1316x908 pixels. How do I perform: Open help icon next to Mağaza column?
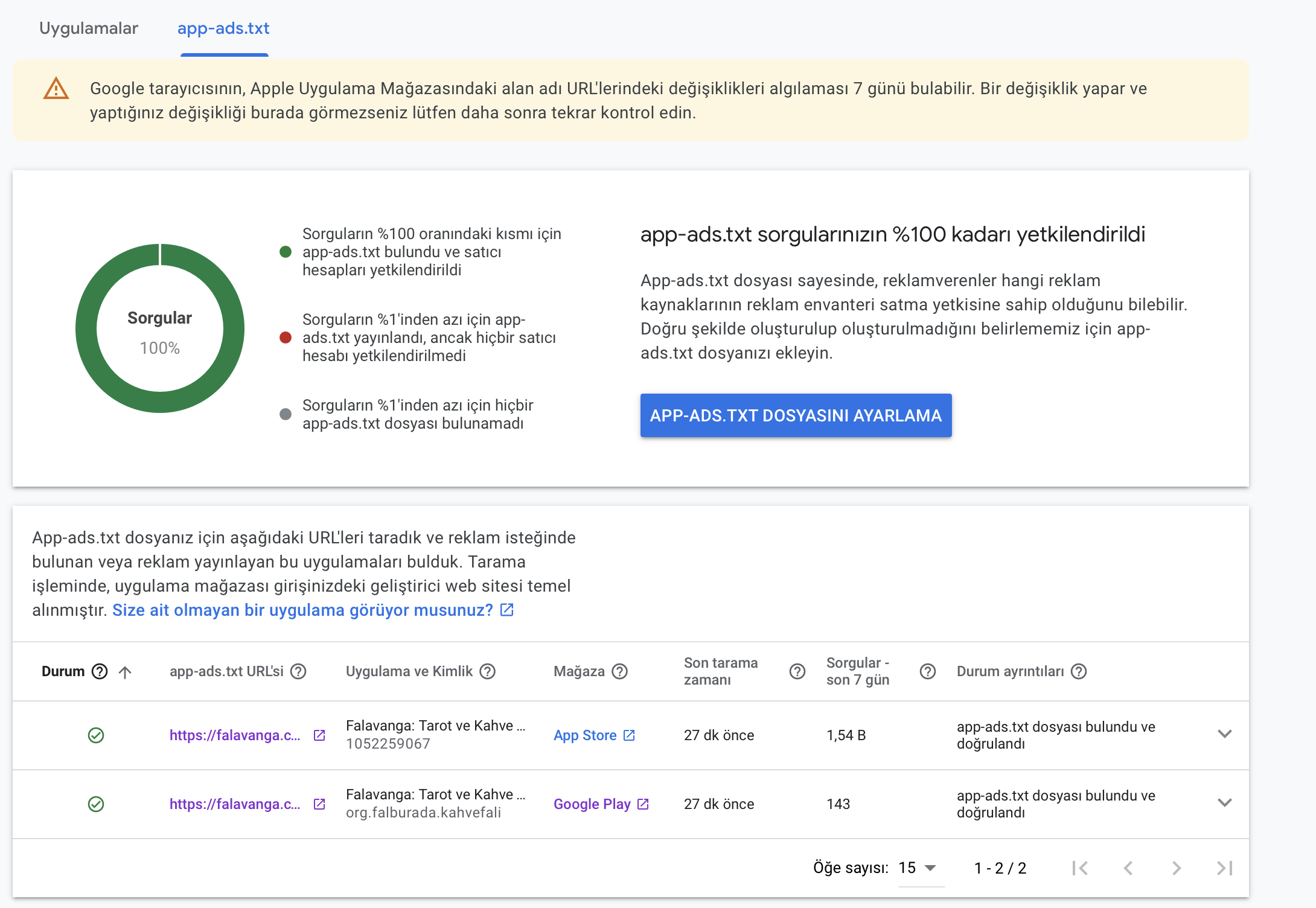point(620,671)
